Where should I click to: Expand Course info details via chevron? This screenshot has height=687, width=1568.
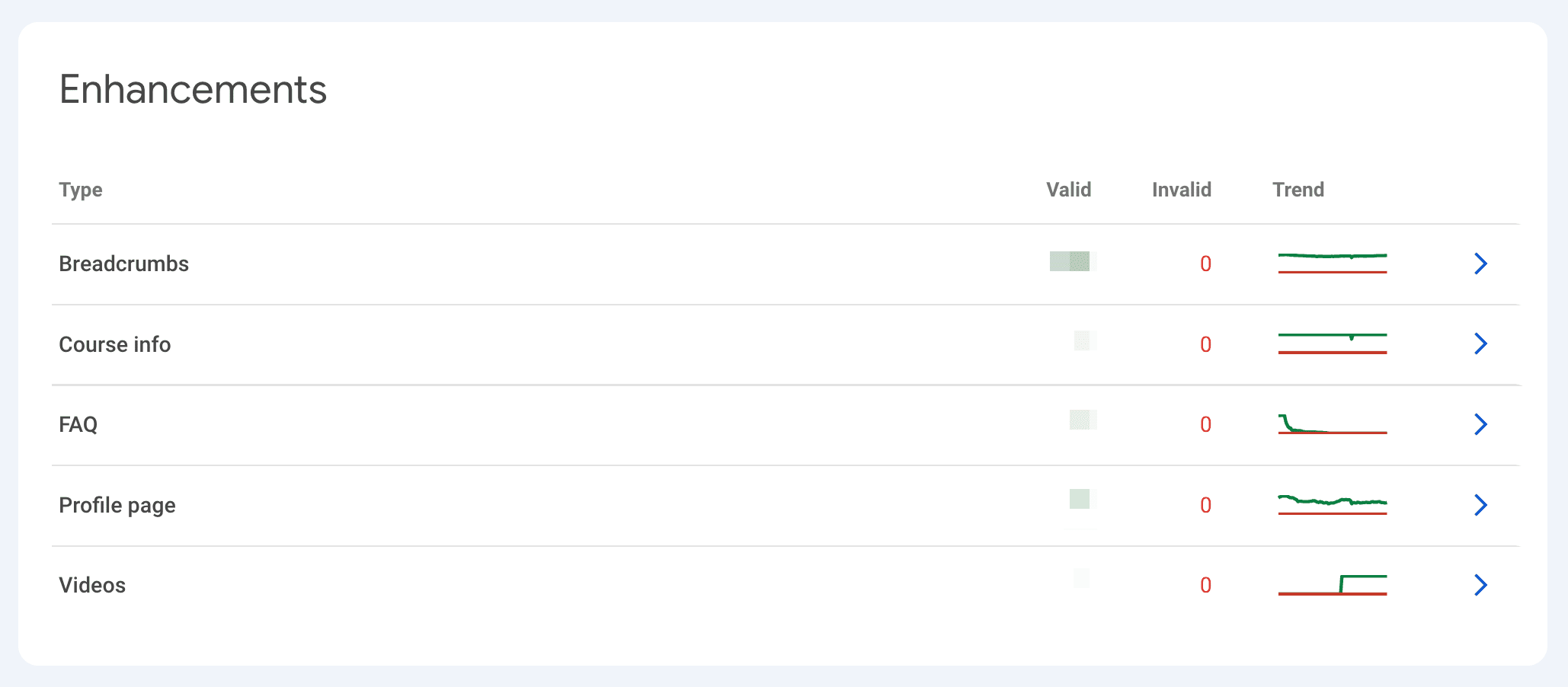point(1480,343)
